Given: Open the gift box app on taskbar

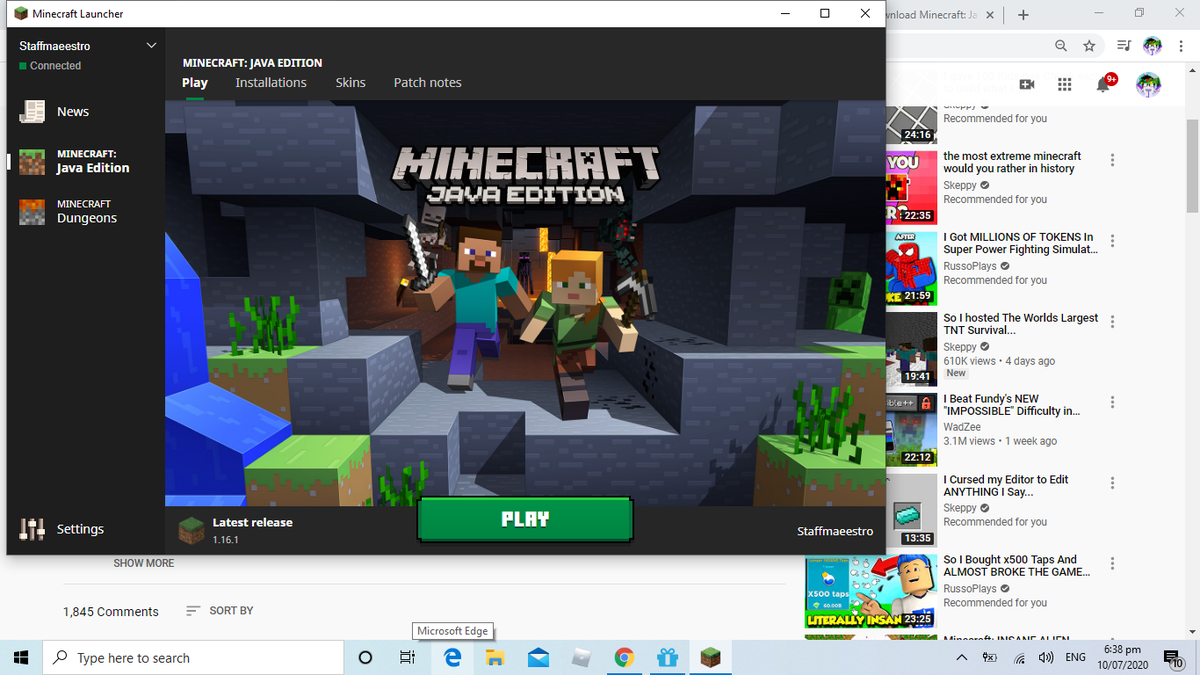Looking at the screenshot, I should point(667,657).
